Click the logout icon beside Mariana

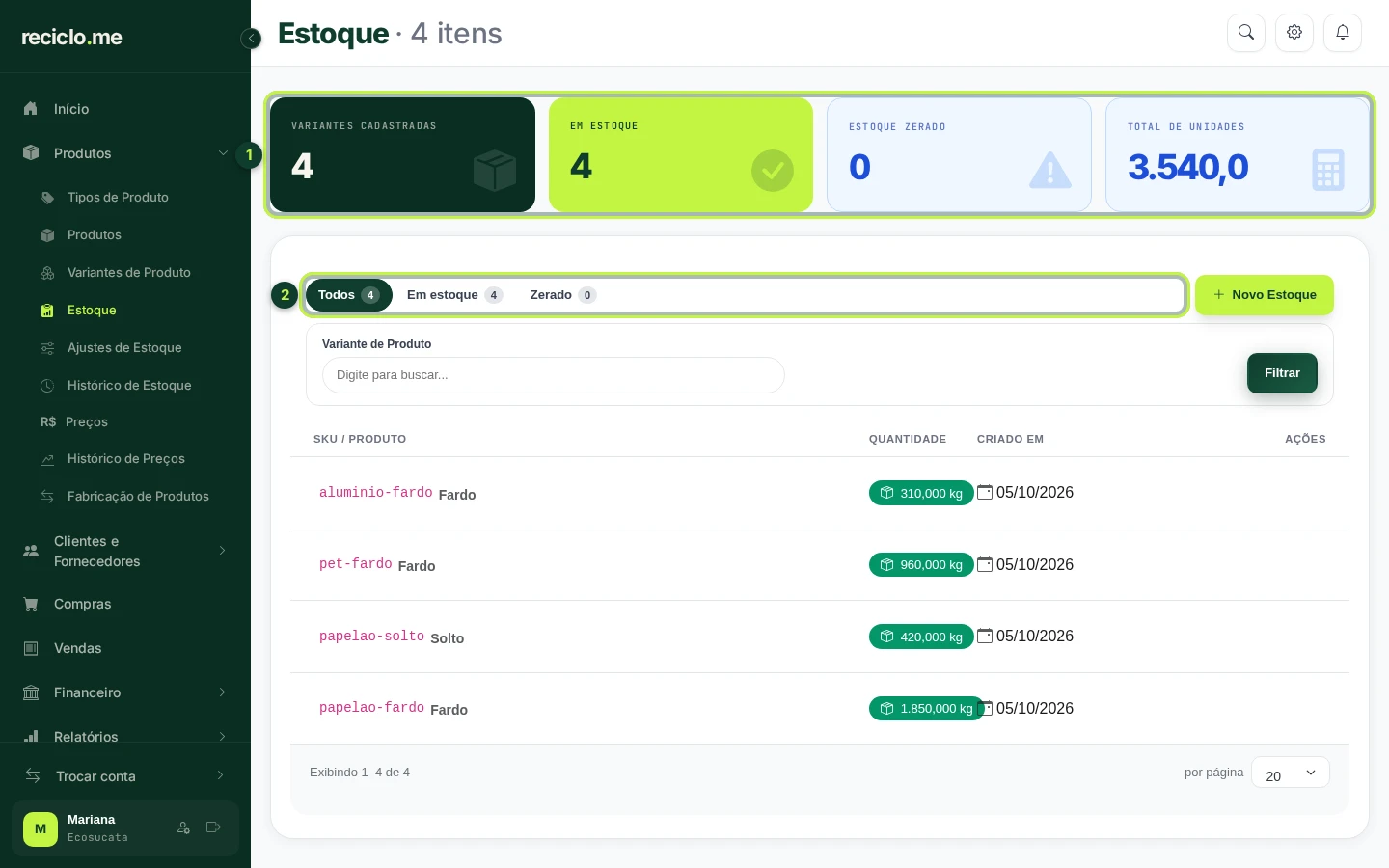point(214,827)
